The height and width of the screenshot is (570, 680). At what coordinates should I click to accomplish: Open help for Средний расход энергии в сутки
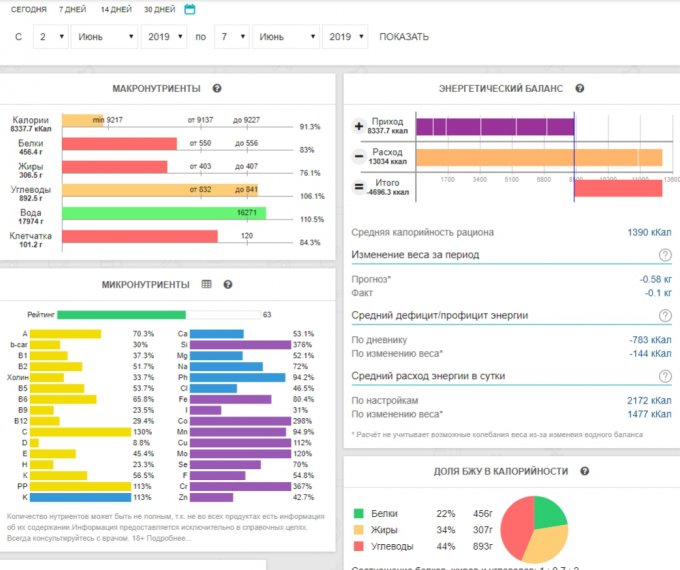click(x=664, y=376)
